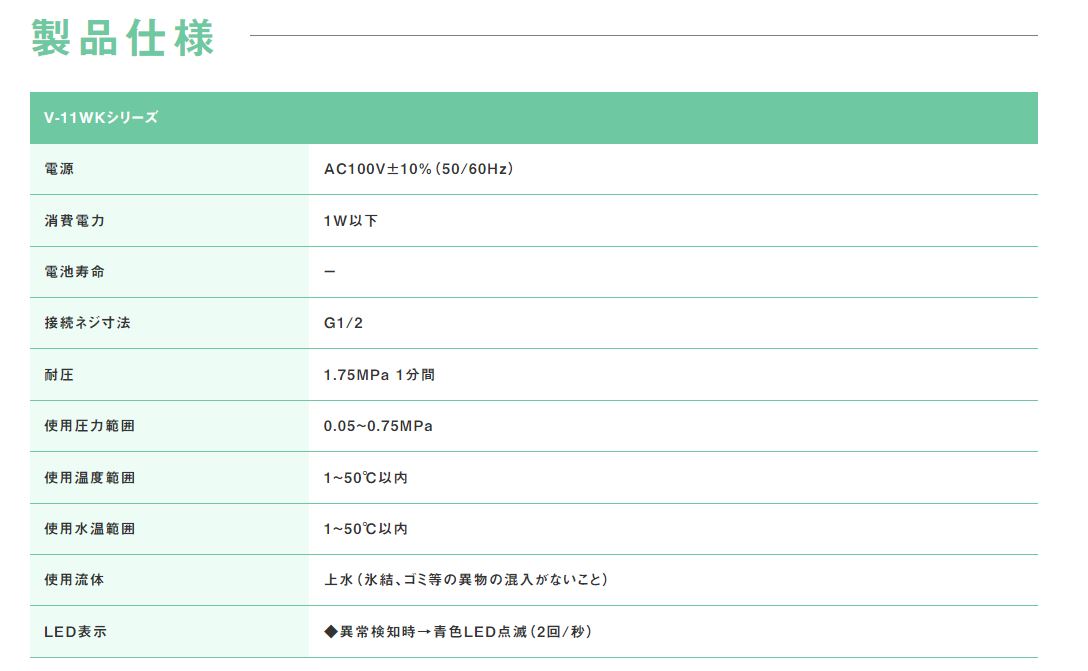
Task: Click the 使用圧力範囲 row label
Action: pos(90,426)
